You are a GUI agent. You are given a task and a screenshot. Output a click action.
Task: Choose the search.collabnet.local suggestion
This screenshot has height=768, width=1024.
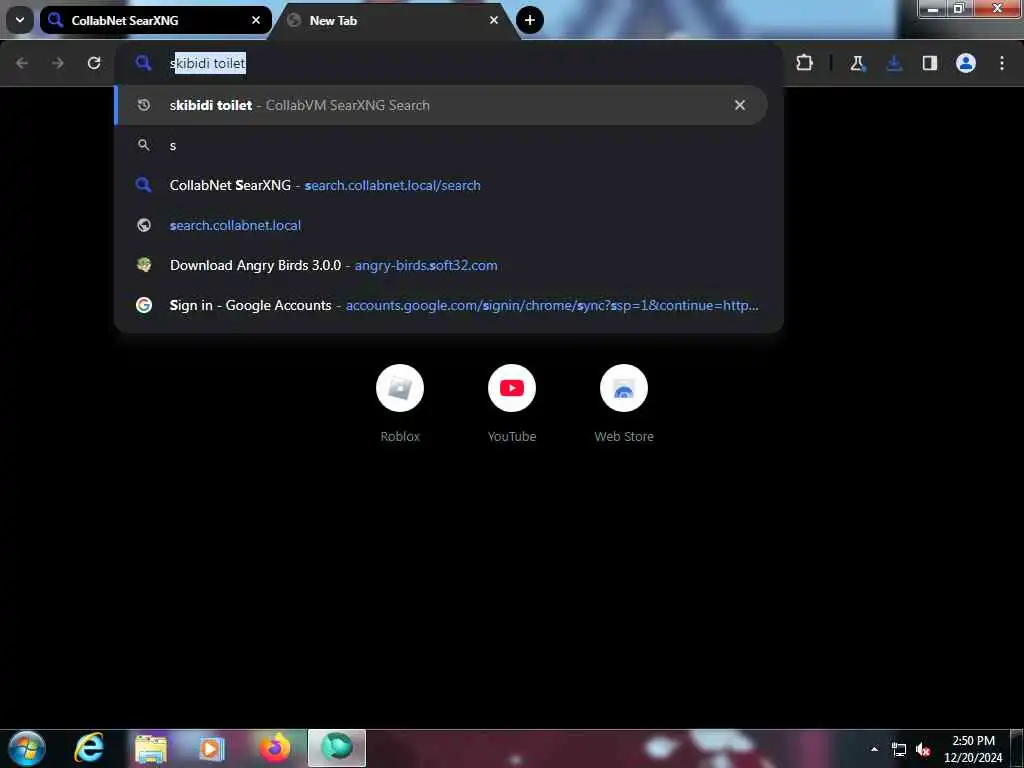coord(449,225)
